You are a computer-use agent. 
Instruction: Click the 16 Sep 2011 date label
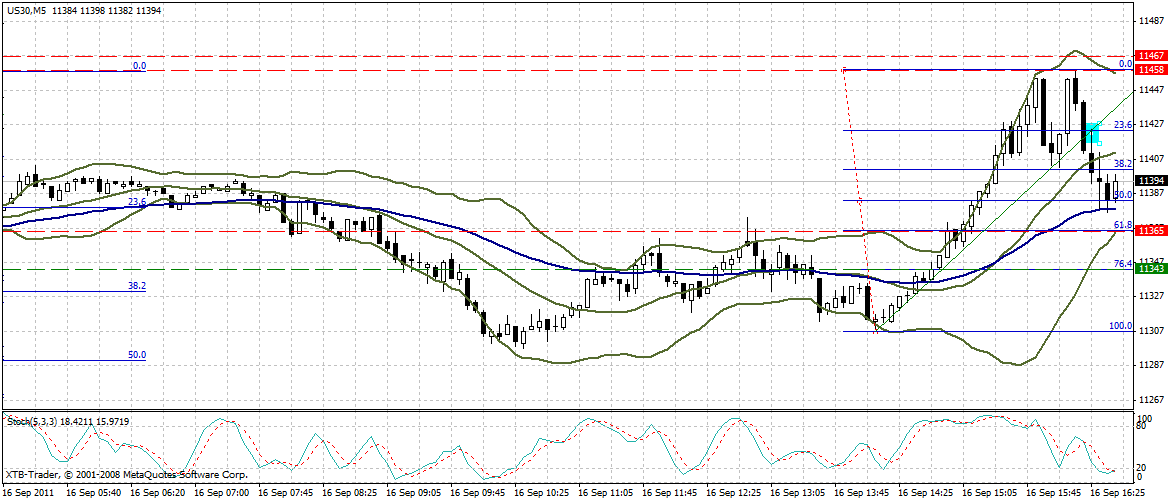(x=28, y=494)
